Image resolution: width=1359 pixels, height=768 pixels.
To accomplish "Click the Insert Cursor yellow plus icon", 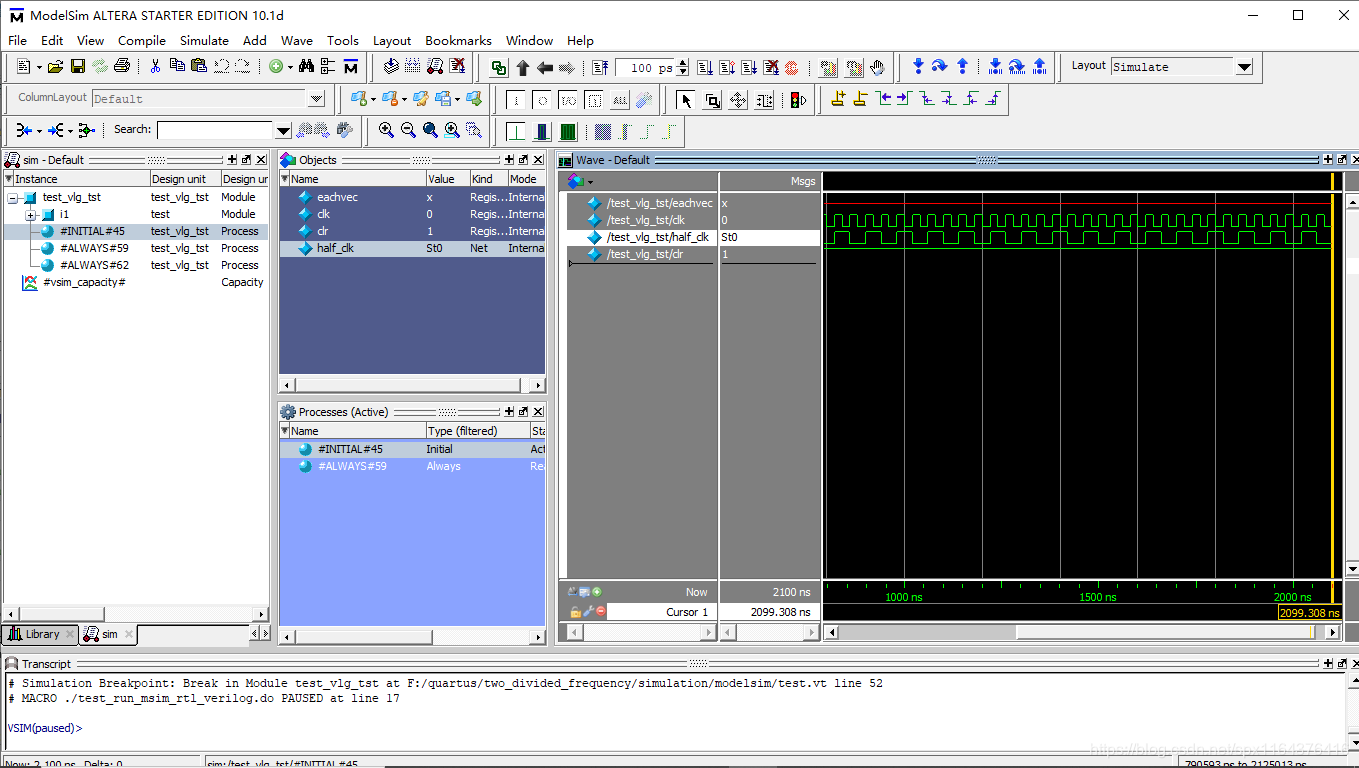I will click(838, 98).
